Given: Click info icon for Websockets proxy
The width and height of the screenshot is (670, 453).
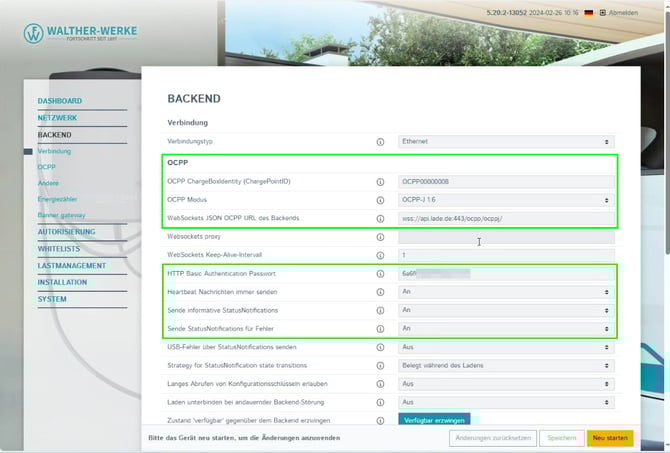Looking at the screenshot, I should (380, 237).
